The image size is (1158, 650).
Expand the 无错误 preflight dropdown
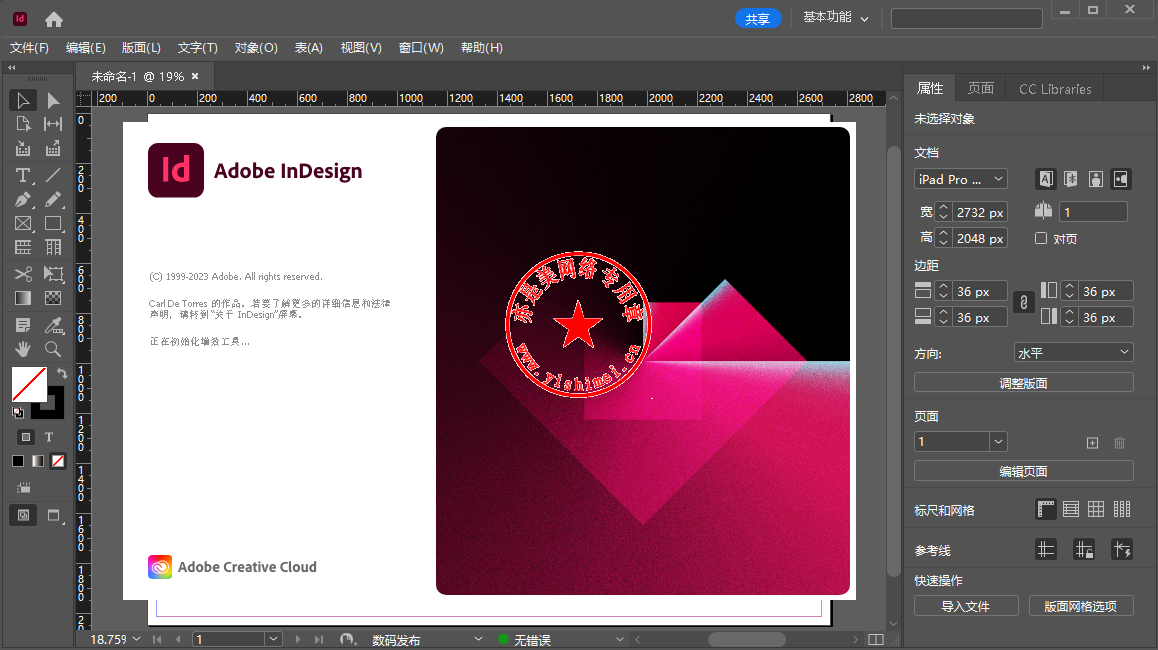[x=619, y=640]
